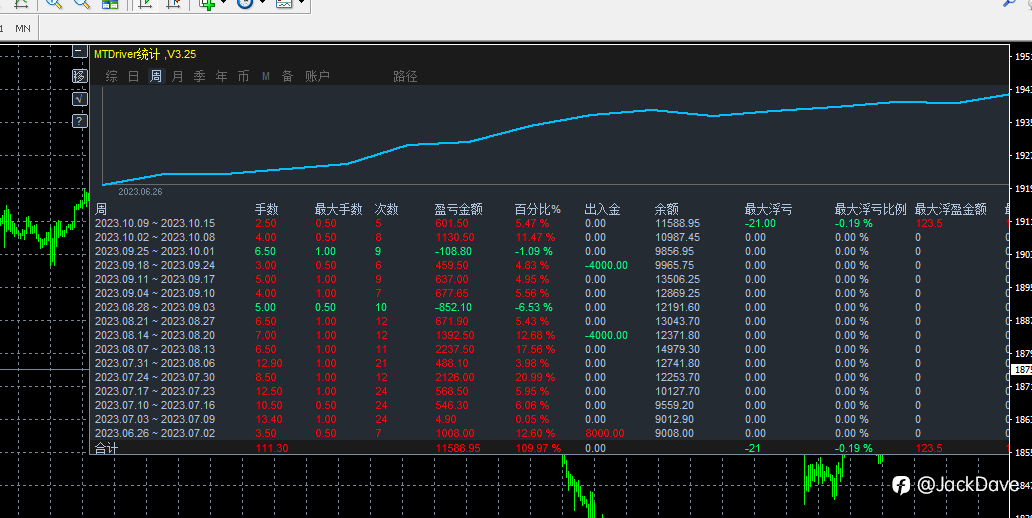The height and width of the screenshot is (518, 1032).
Task: Select week row 2023.07.24 ~ 2023.07.30
Action: (155, 377)
